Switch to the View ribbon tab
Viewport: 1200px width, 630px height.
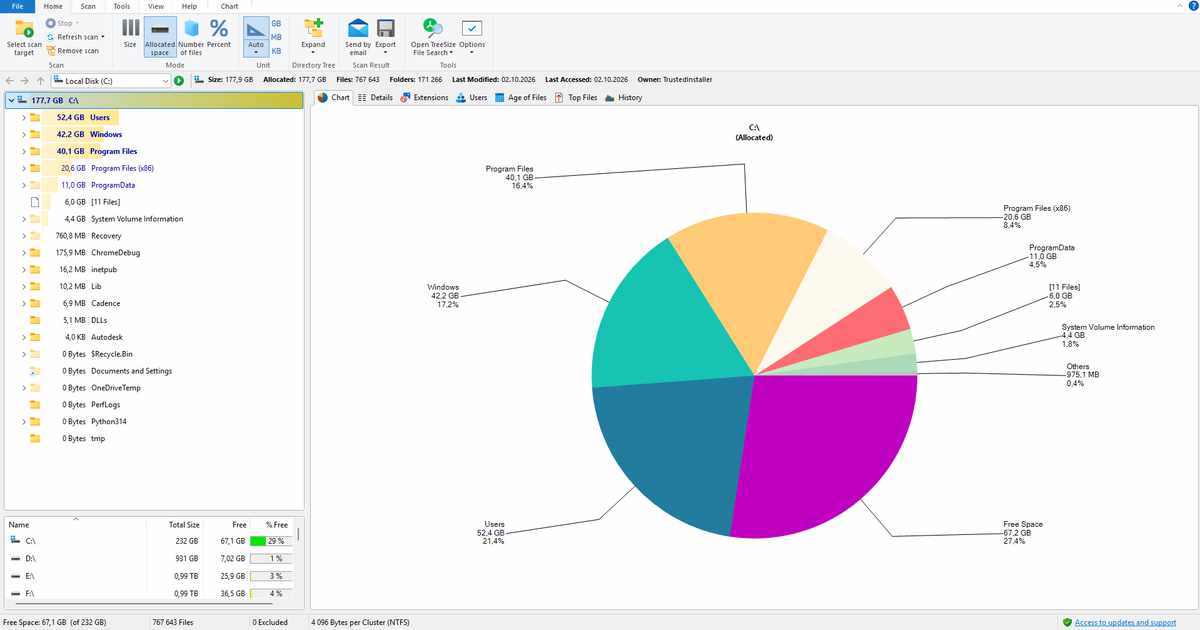pos(156,6)
